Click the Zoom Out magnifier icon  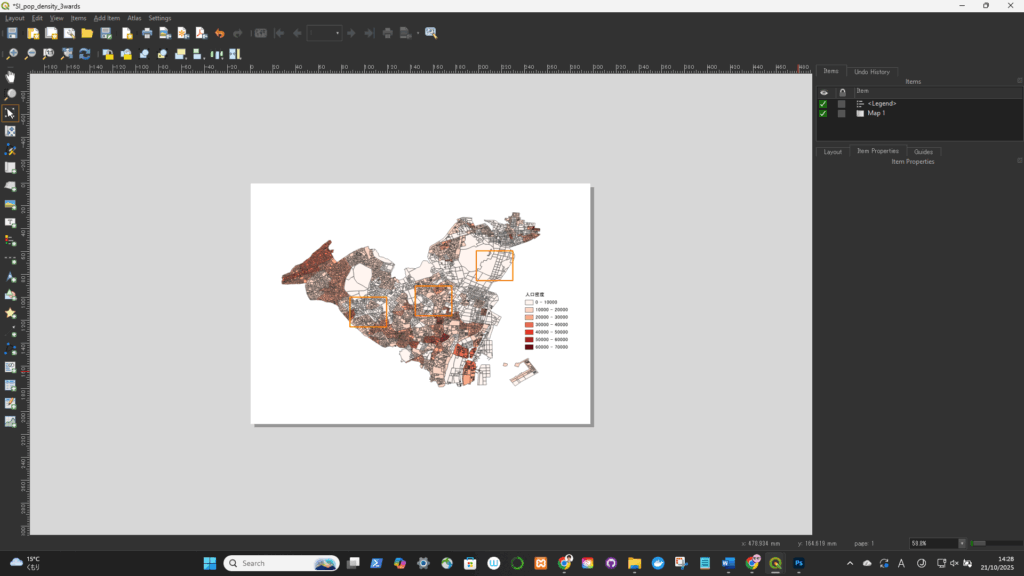coord(30,54)
